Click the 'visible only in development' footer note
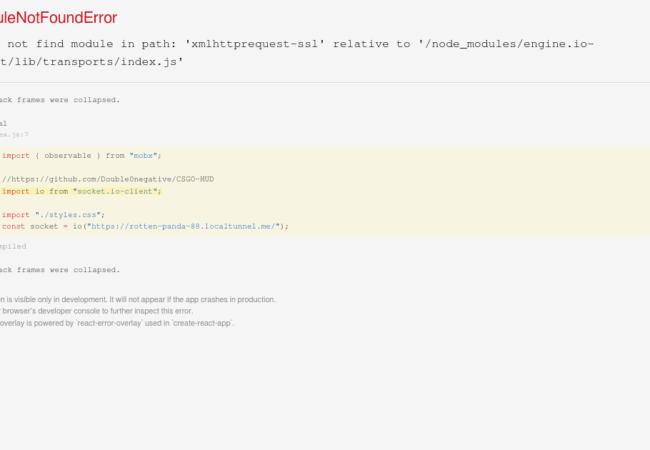The width and height of the screenshot is (650, 450). tap(140, 299)
